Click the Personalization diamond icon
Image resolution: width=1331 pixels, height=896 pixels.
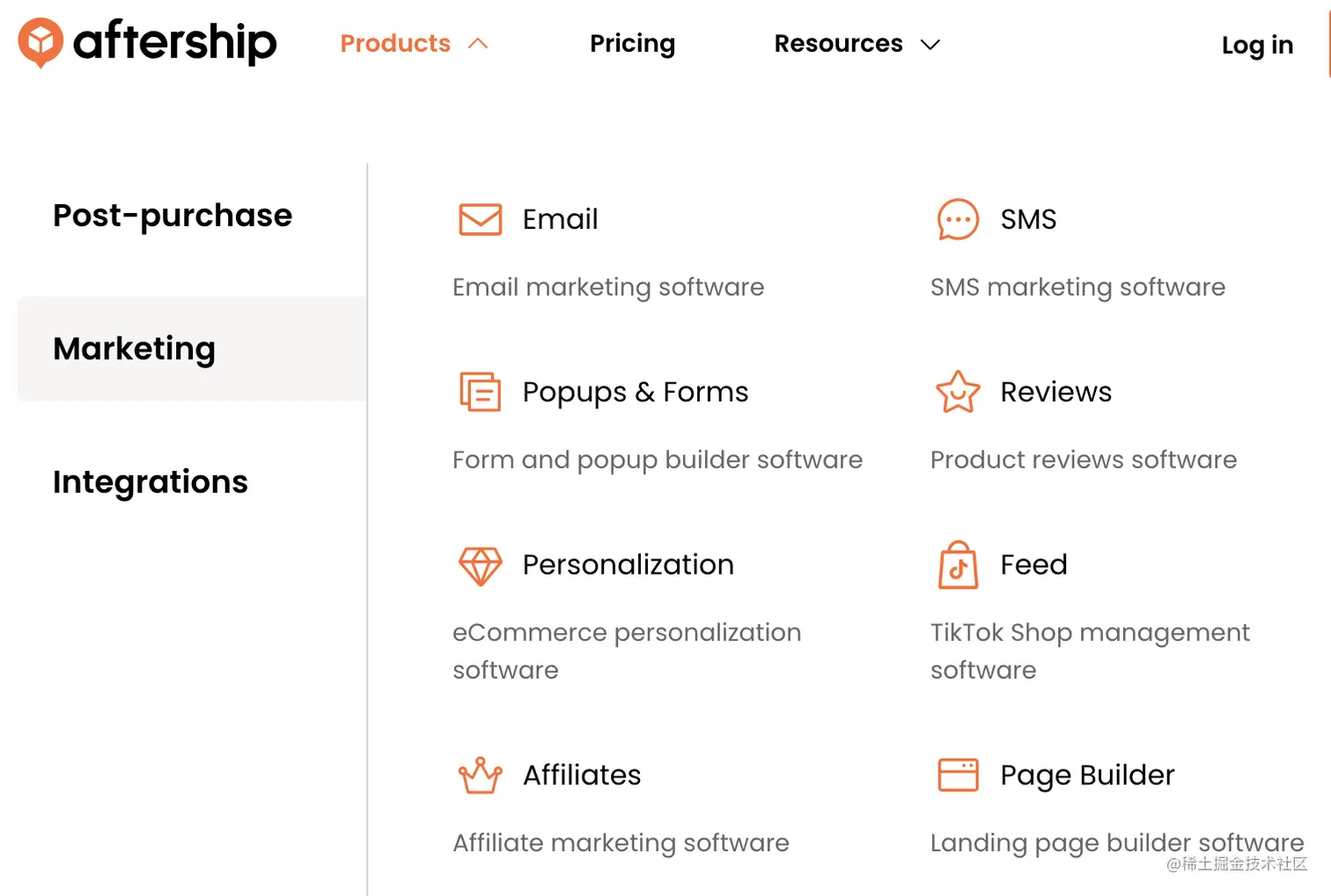(x=481, y=565)
